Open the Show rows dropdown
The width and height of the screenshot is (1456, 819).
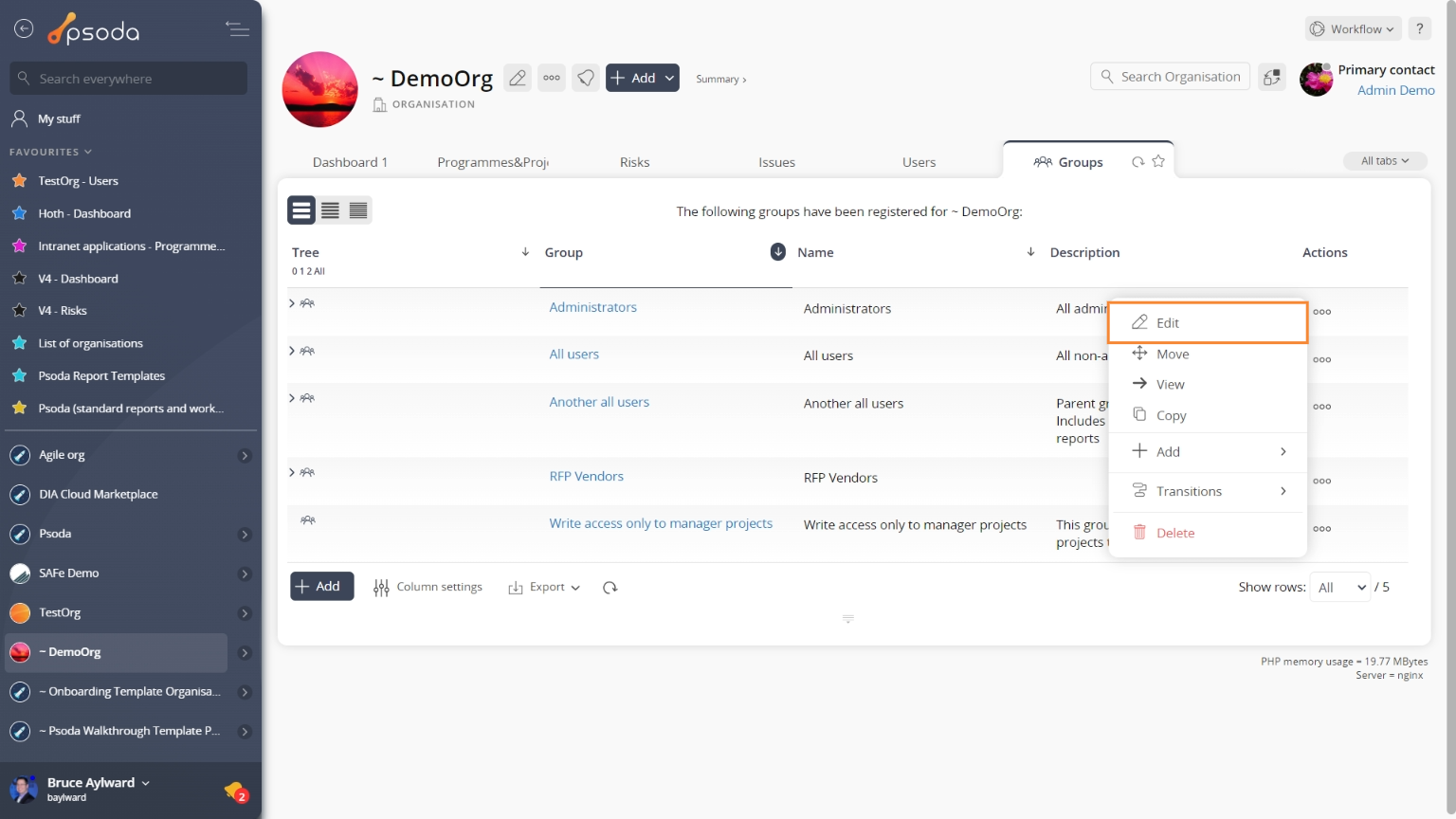coord(1341,588)
